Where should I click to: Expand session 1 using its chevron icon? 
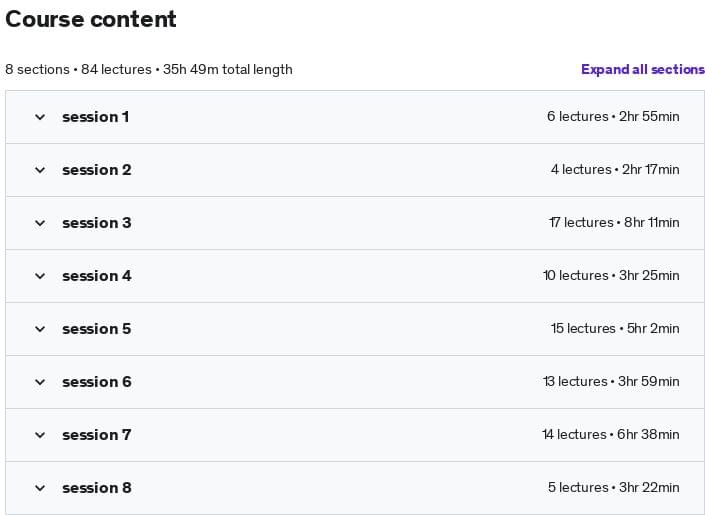[x=40, y=117]
